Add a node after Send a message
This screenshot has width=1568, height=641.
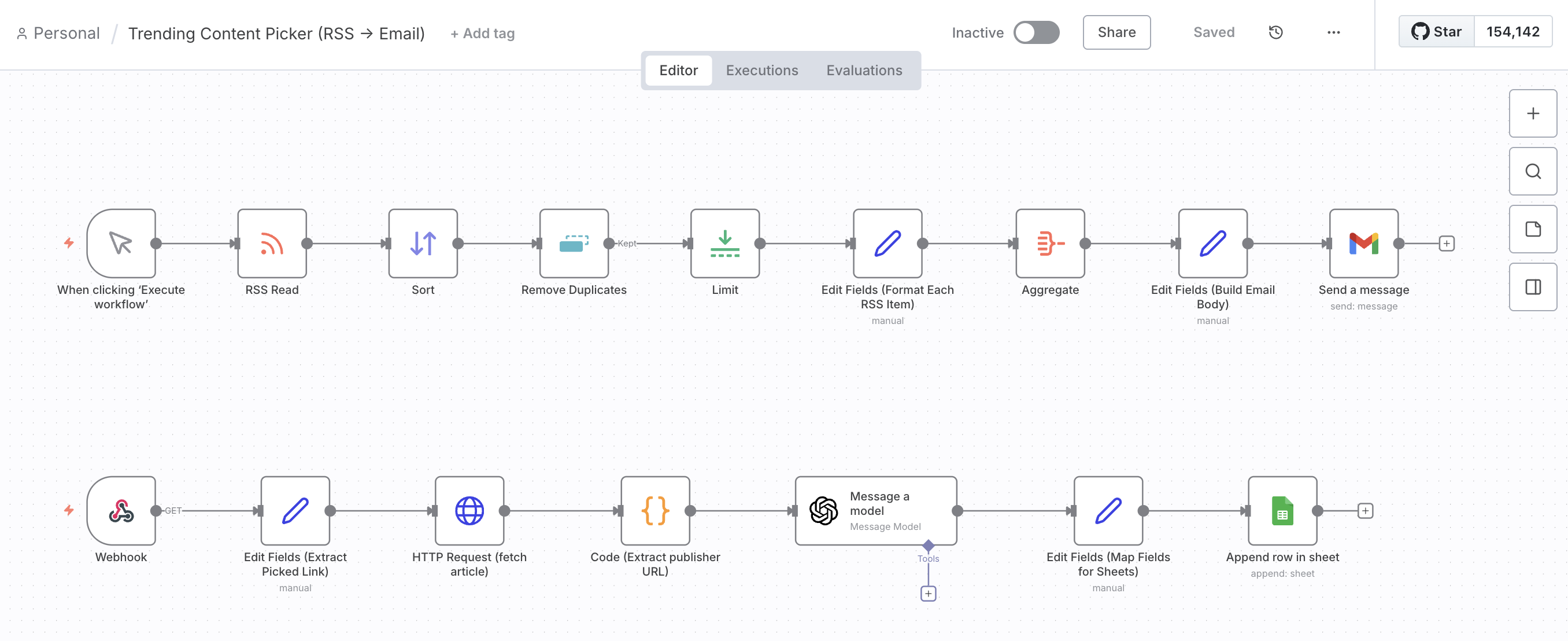(x=1446, y=243)
